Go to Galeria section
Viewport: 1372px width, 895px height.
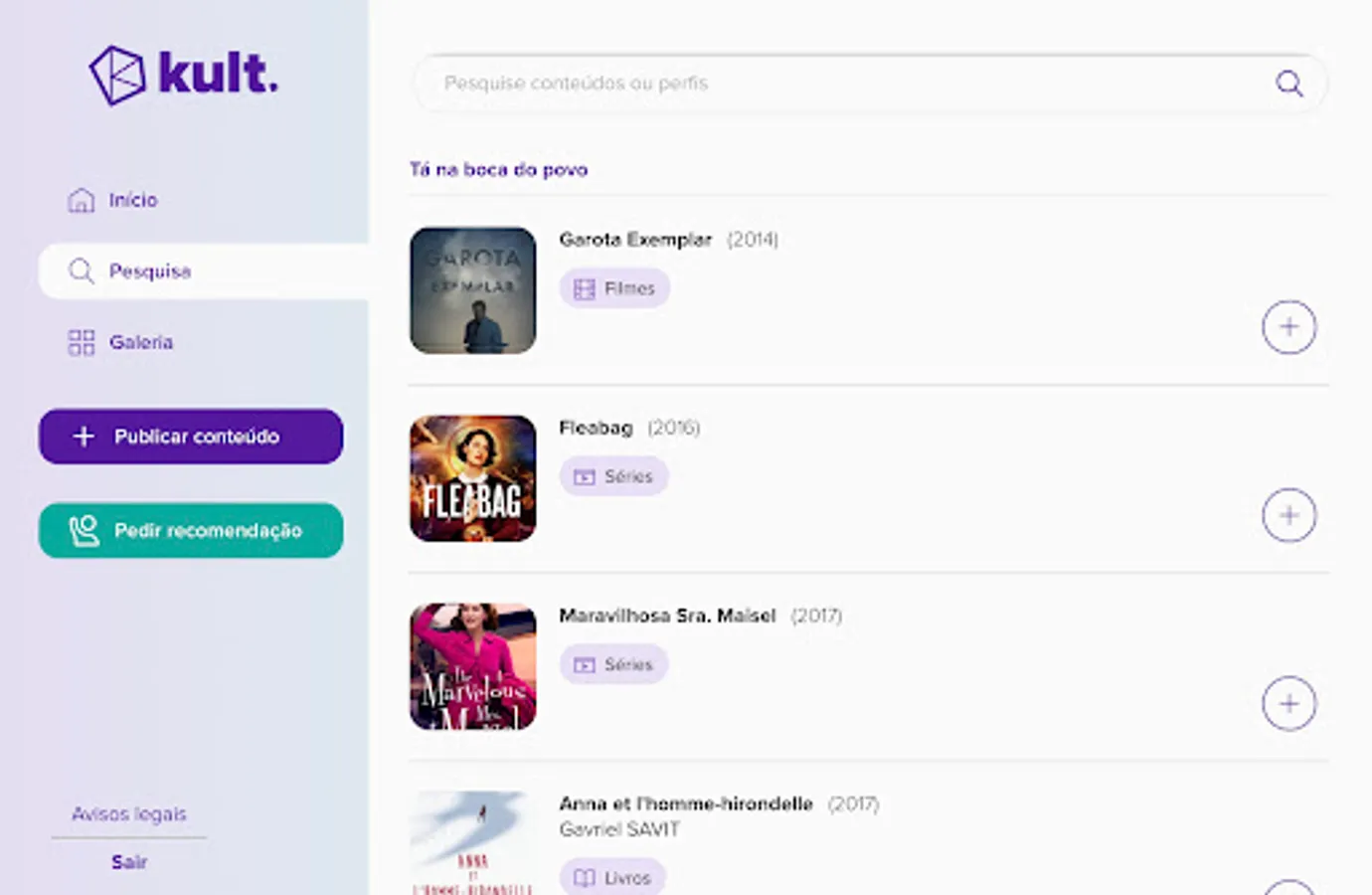[x=141, y=342]
